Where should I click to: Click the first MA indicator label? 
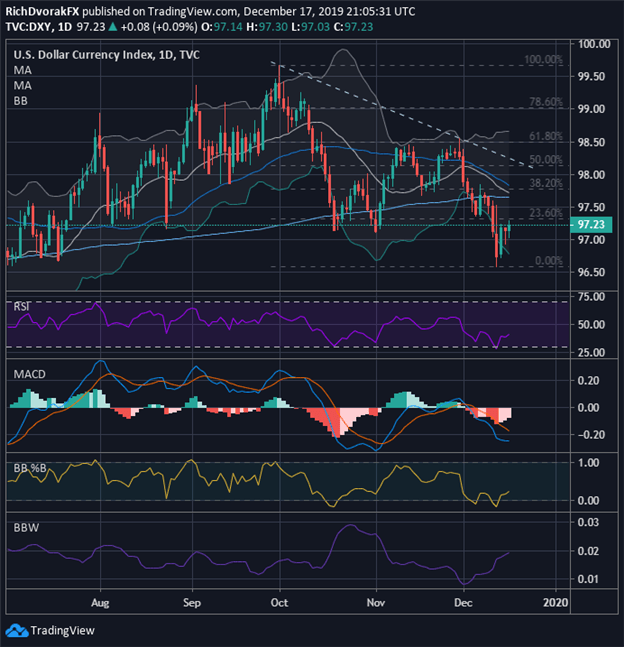click(x=23, y=70)
